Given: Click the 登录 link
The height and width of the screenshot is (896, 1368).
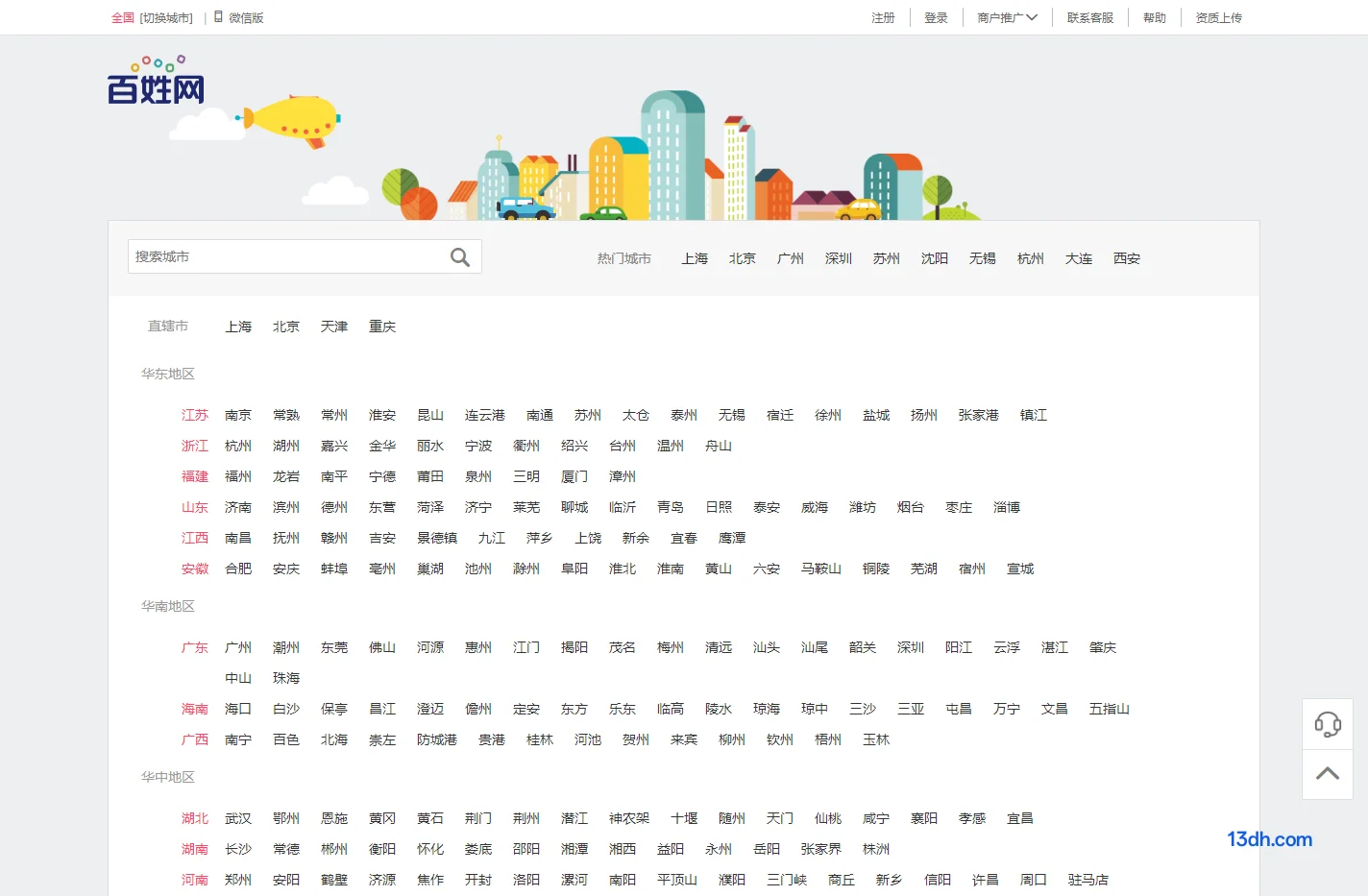Looking at the screenshot, I should coord(936,17).
